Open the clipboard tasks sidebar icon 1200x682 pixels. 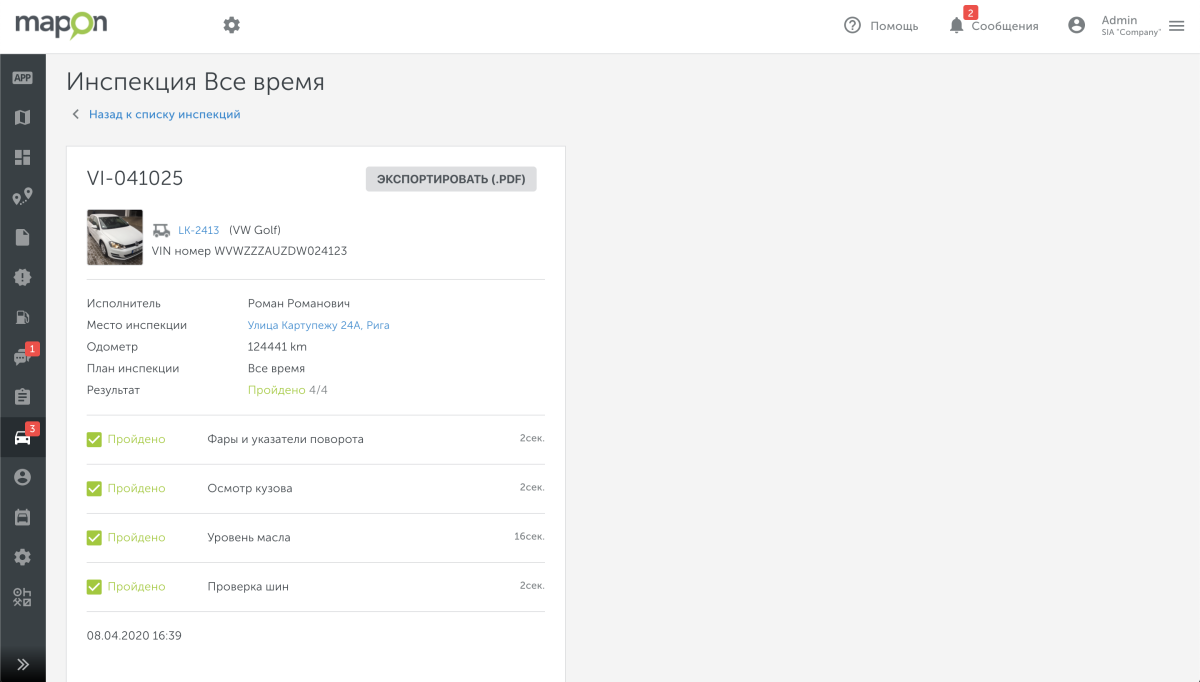[22, 397]
